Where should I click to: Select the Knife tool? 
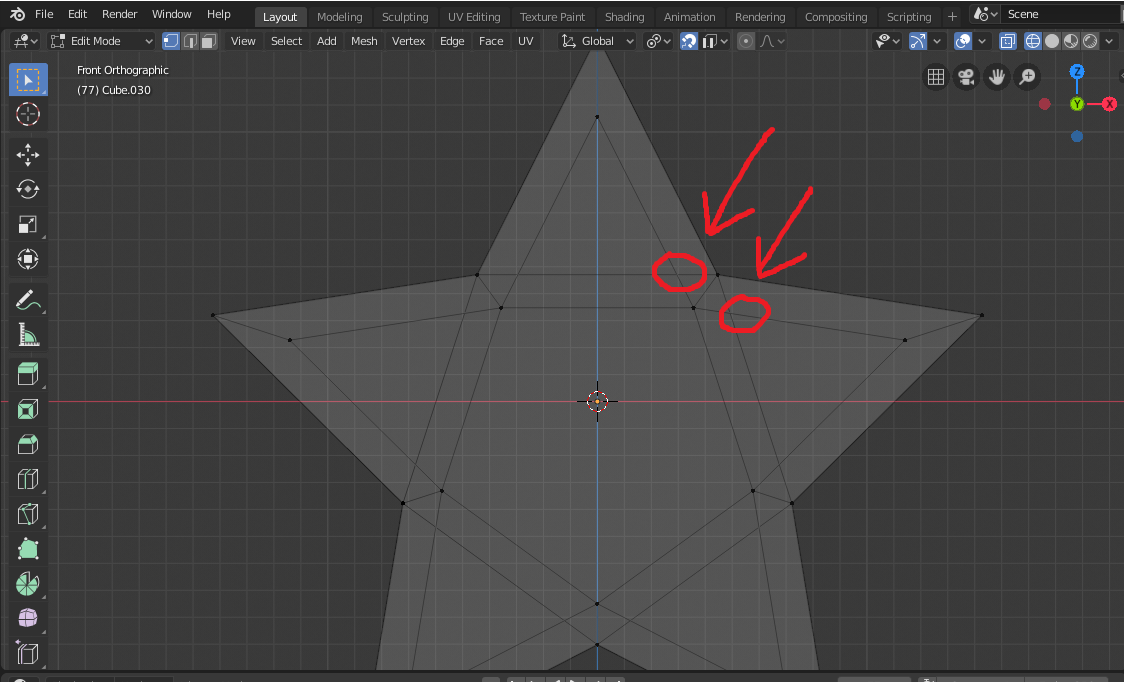[x=28, y=513]
